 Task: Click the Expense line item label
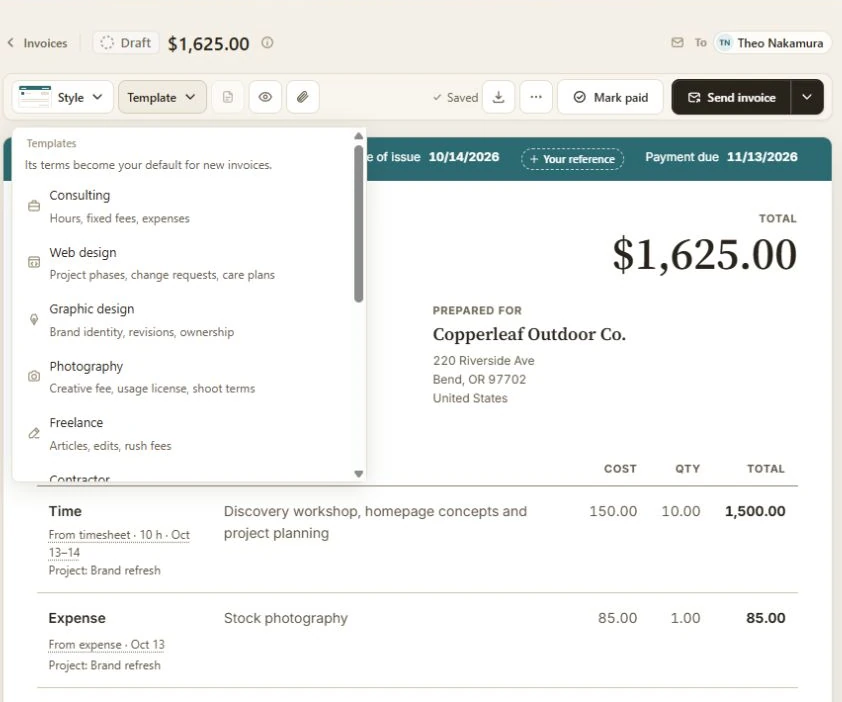(x=77, y=618)
